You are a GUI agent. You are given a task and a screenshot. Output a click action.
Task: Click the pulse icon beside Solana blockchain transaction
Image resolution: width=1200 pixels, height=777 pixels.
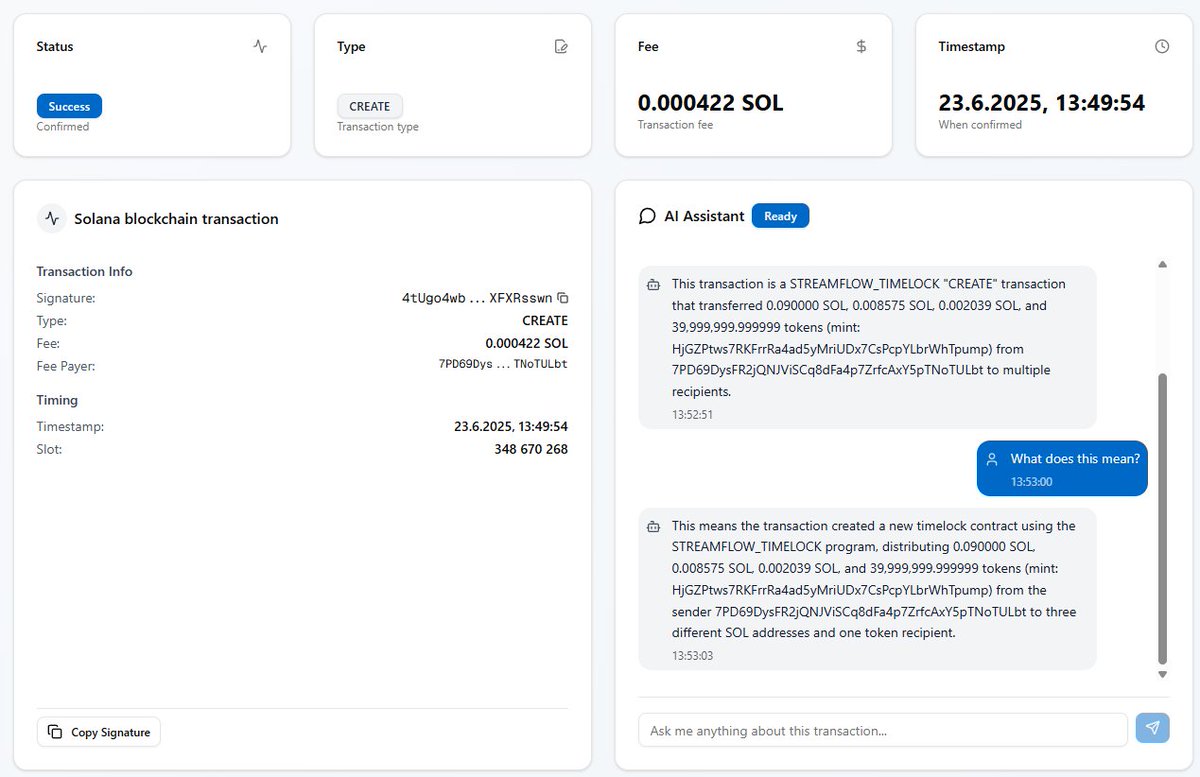[52, 218]
